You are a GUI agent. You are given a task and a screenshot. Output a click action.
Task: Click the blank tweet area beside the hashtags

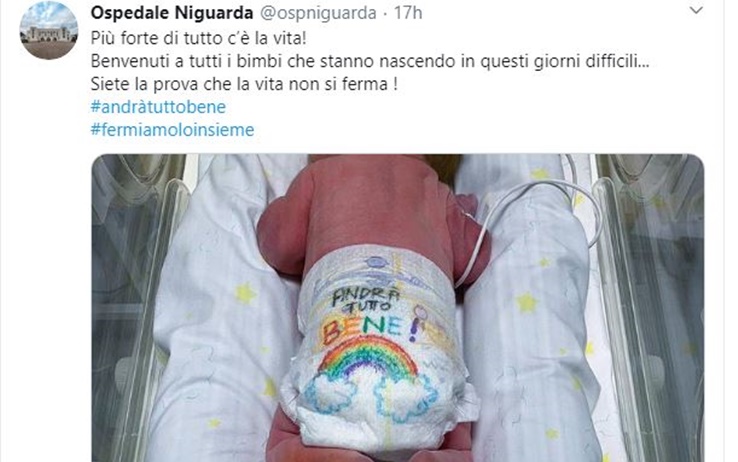[471, 119]
